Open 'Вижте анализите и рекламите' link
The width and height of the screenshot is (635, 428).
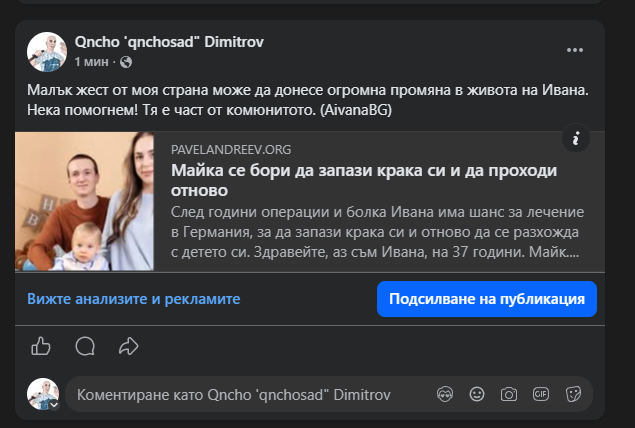[134, 299]
